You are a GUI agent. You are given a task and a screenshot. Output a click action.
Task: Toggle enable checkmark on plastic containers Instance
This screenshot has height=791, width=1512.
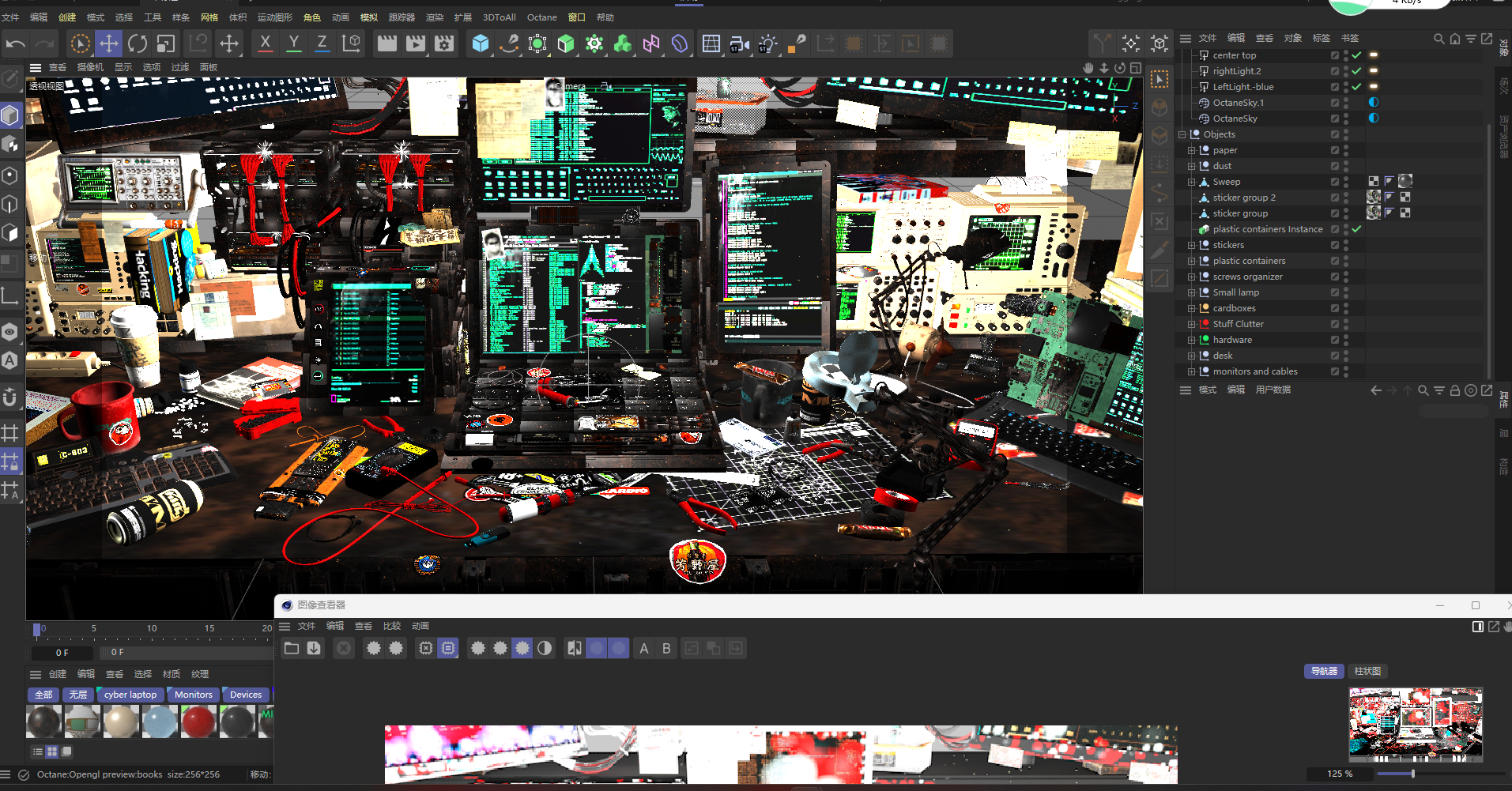click(1356, 229)
